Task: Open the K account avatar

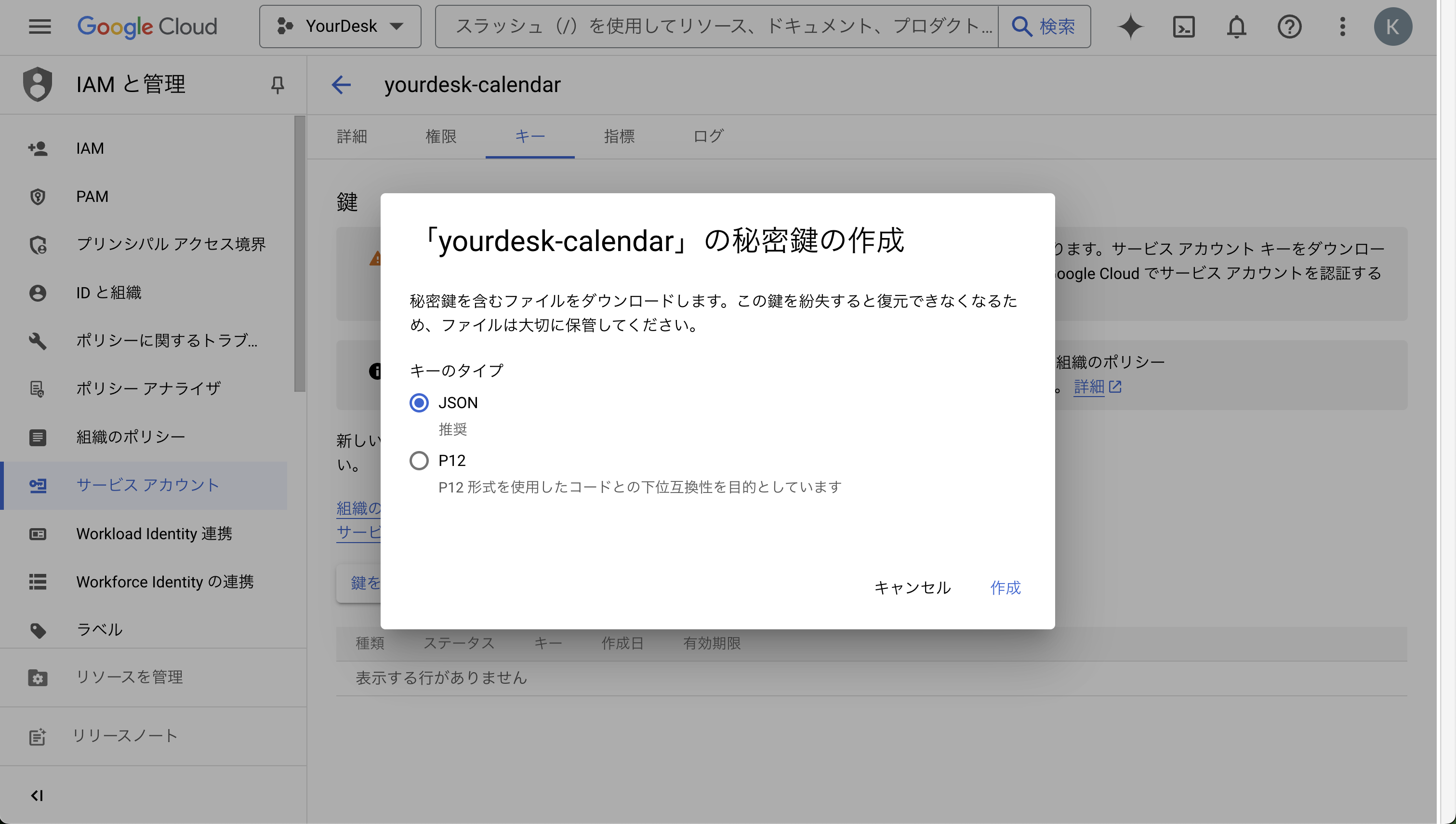Action: pos(1393,27)
